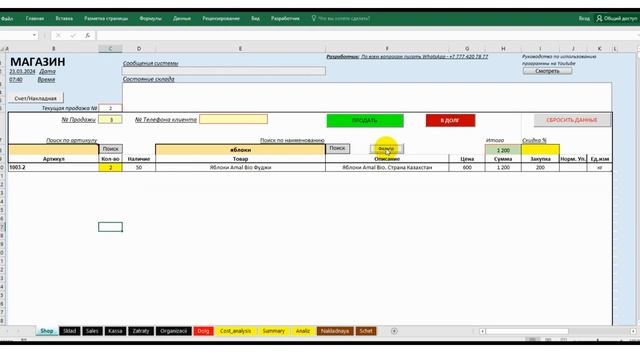Click the 'Что вы хотите сделать' search box

coord(341,18)
